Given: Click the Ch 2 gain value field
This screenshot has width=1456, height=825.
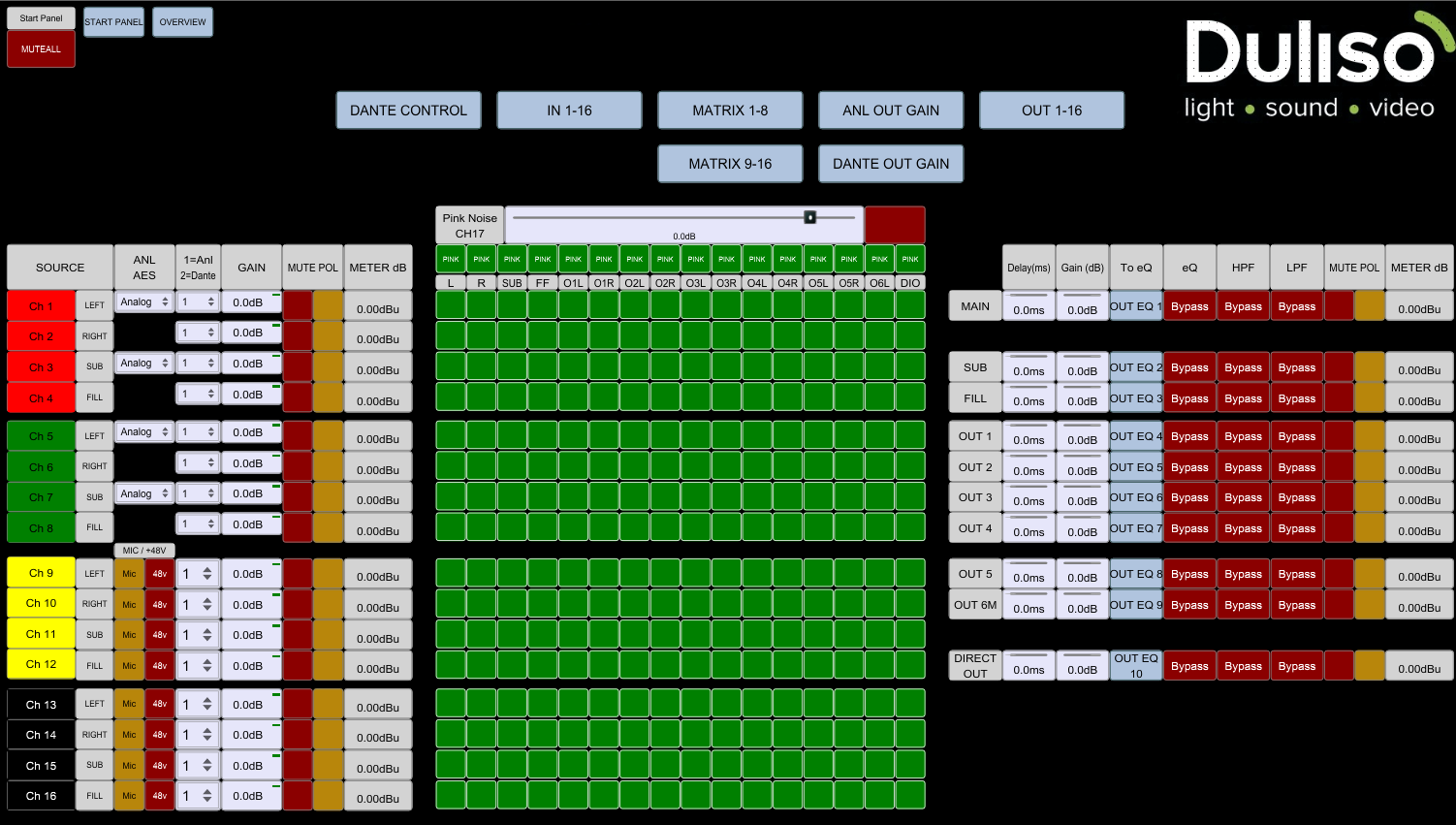Looking at the screenshot, I should [x=250, y=333].
